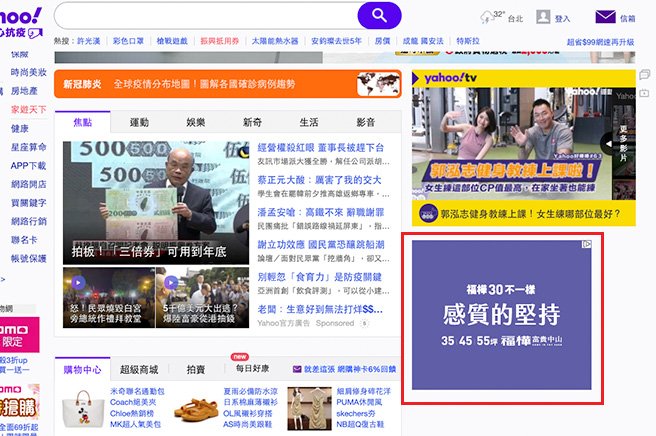Click trending search 振興抵用券
The image size is (656, 436).
[219, 41]
